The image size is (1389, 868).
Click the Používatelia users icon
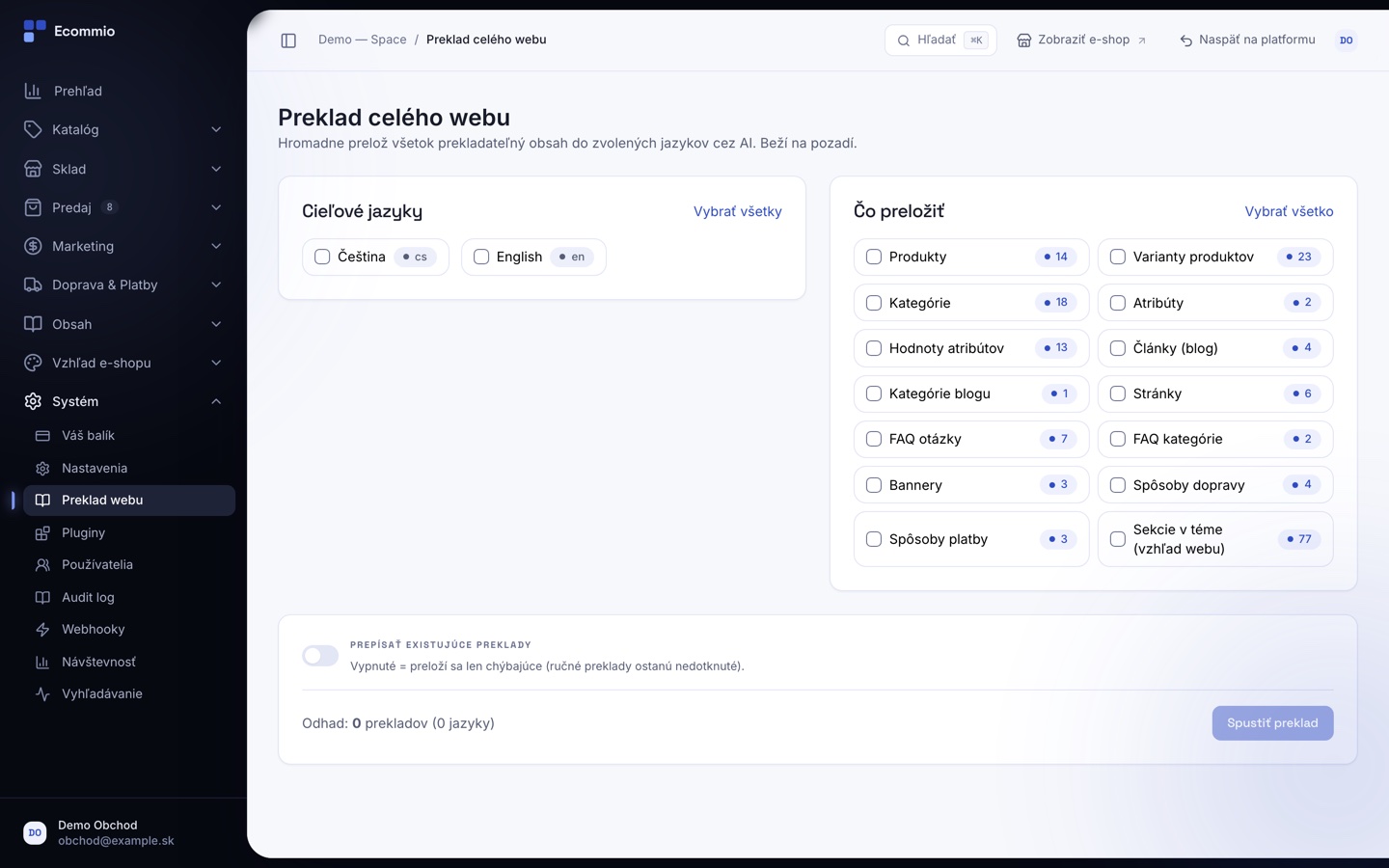tap(42, 565)
